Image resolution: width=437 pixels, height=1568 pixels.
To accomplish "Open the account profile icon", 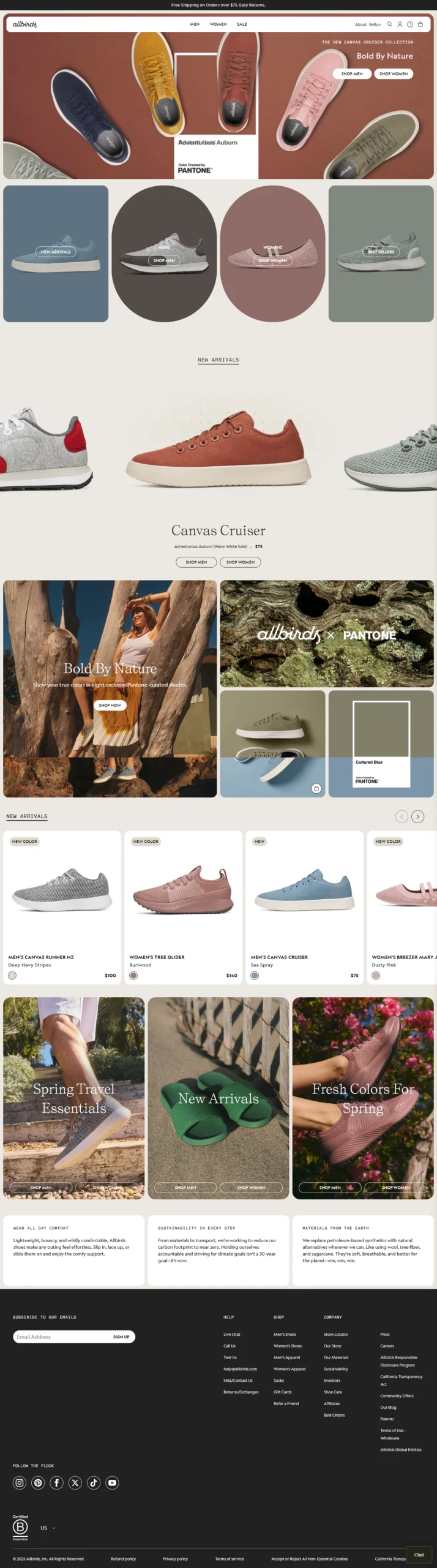I will point(400,24).
